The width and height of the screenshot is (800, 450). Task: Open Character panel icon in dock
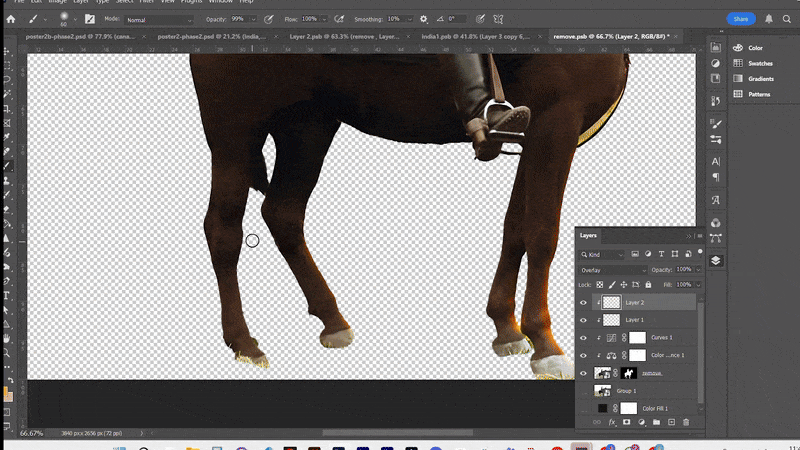tap(716, 162)
